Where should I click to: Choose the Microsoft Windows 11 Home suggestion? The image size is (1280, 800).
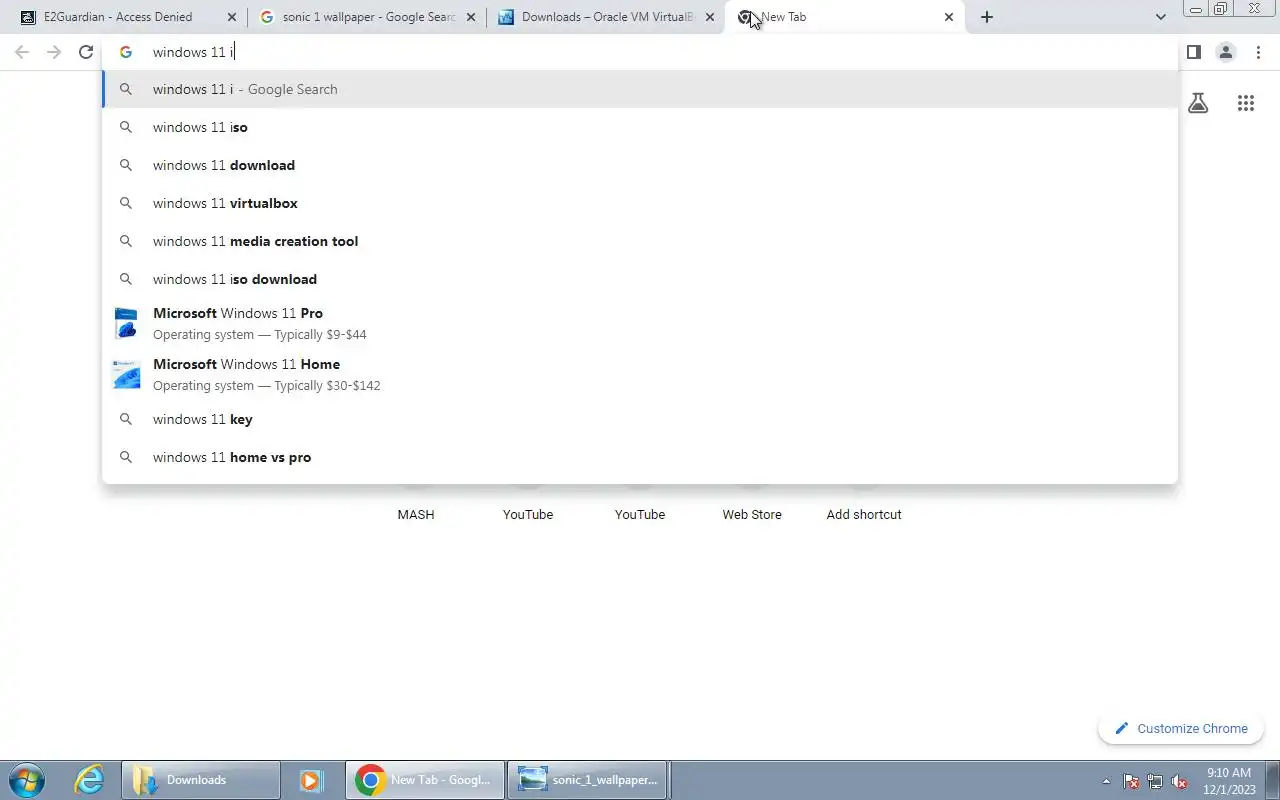pos(640,374)
